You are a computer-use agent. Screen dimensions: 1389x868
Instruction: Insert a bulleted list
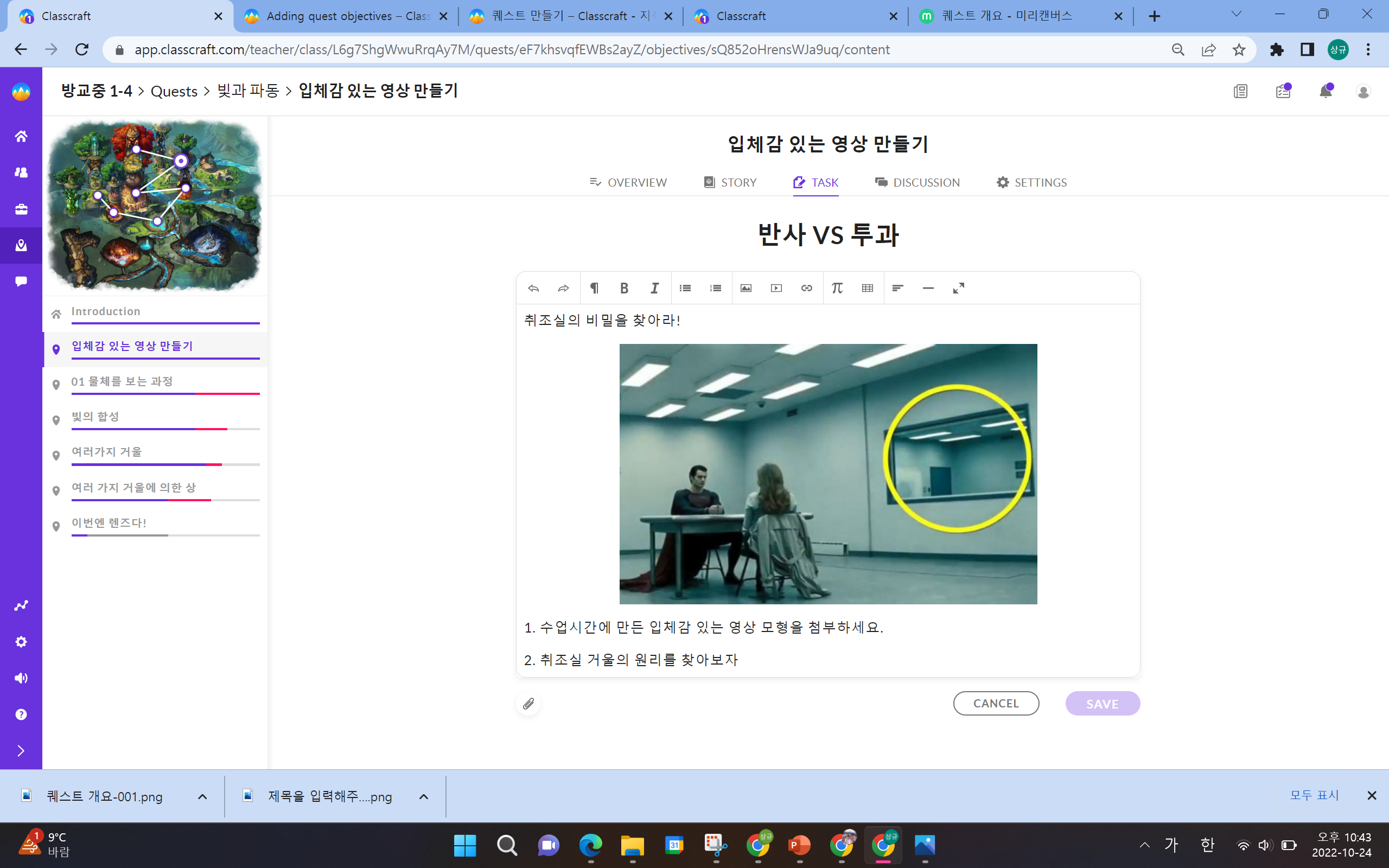(x=685, y=288)
